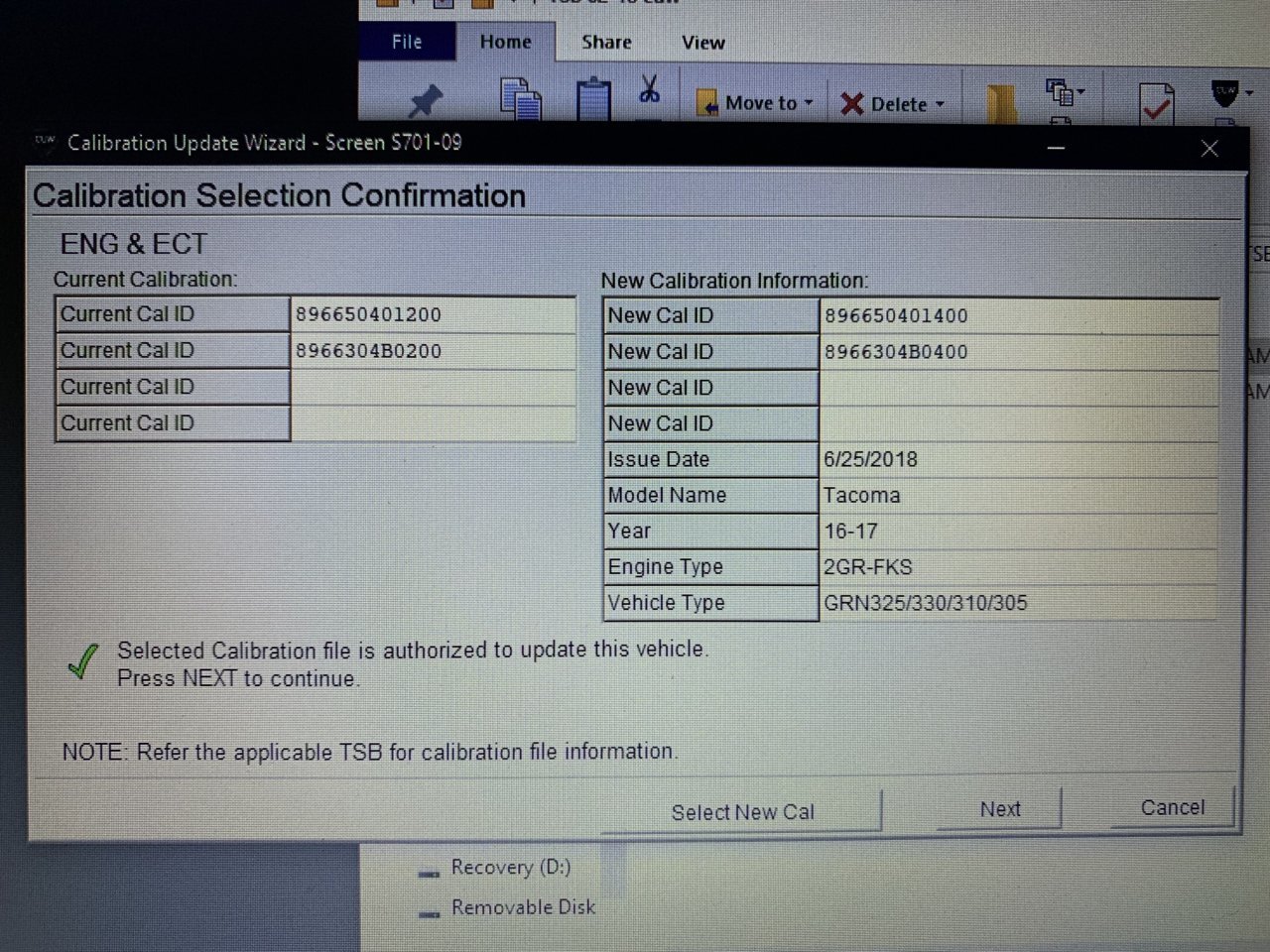Click the Properties checkmark icon
The width and height of the screenshot is (1270, 952).
click(x=1156, y=103)
